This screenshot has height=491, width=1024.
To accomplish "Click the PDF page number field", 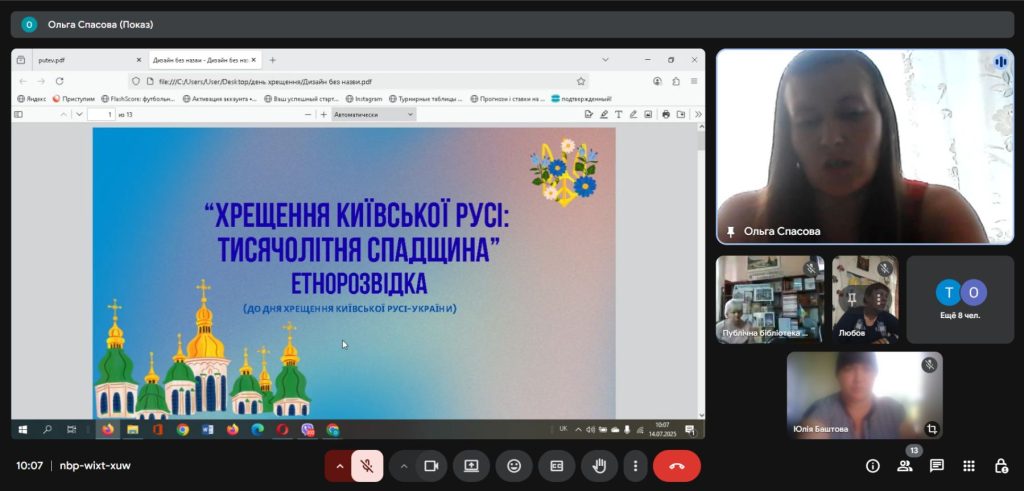I will click(x=102, y=114).
